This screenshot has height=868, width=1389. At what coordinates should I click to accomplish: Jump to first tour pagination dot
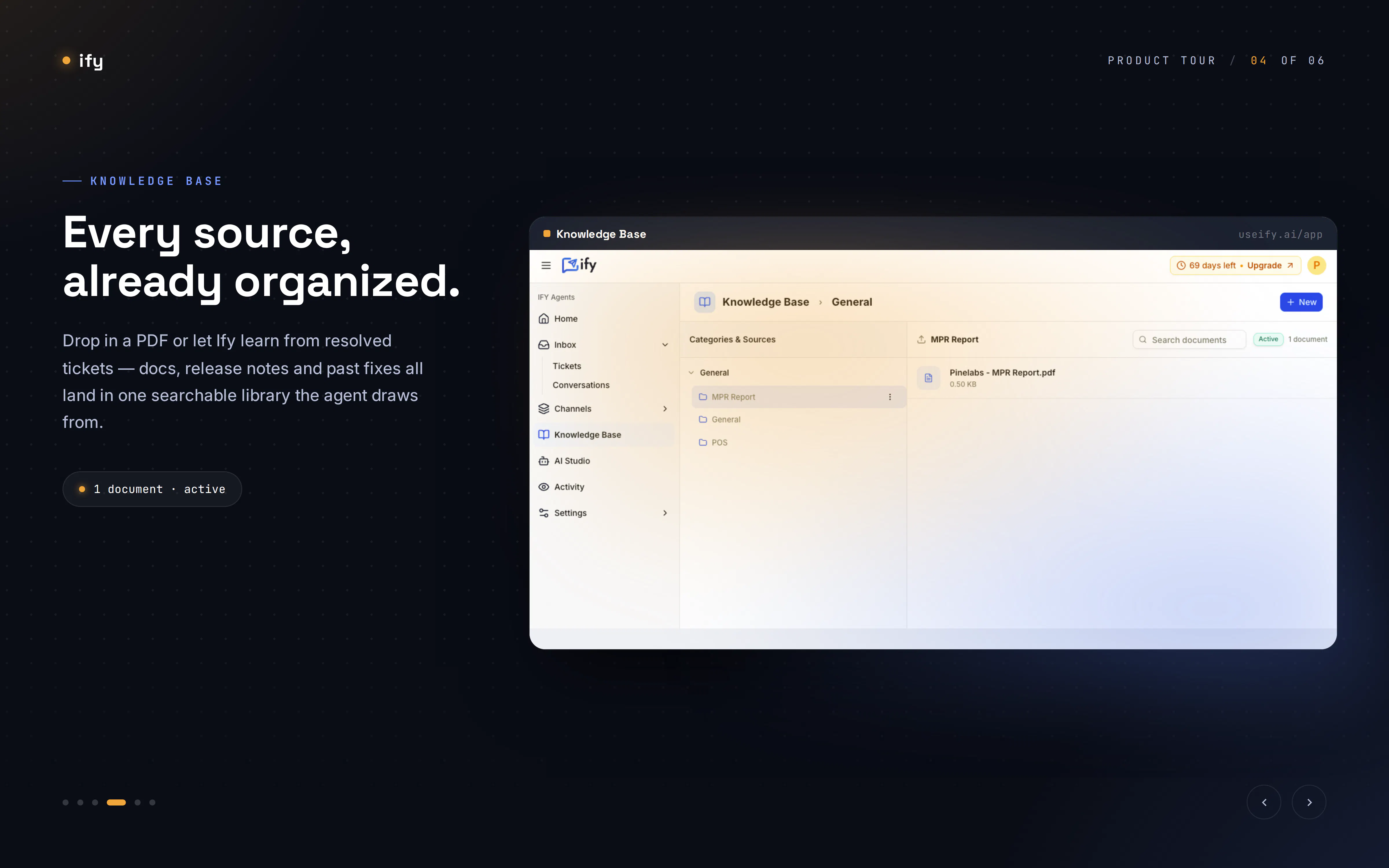tap(65, 803)
